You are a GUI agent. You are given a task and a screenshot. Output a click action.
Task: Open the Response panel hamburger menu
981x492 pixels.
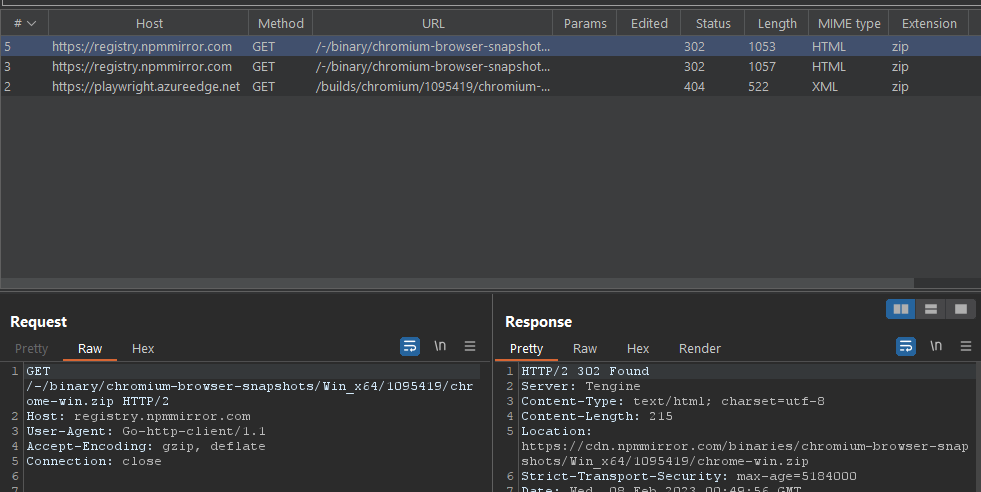pyautogui.click(x=966, y=346)
